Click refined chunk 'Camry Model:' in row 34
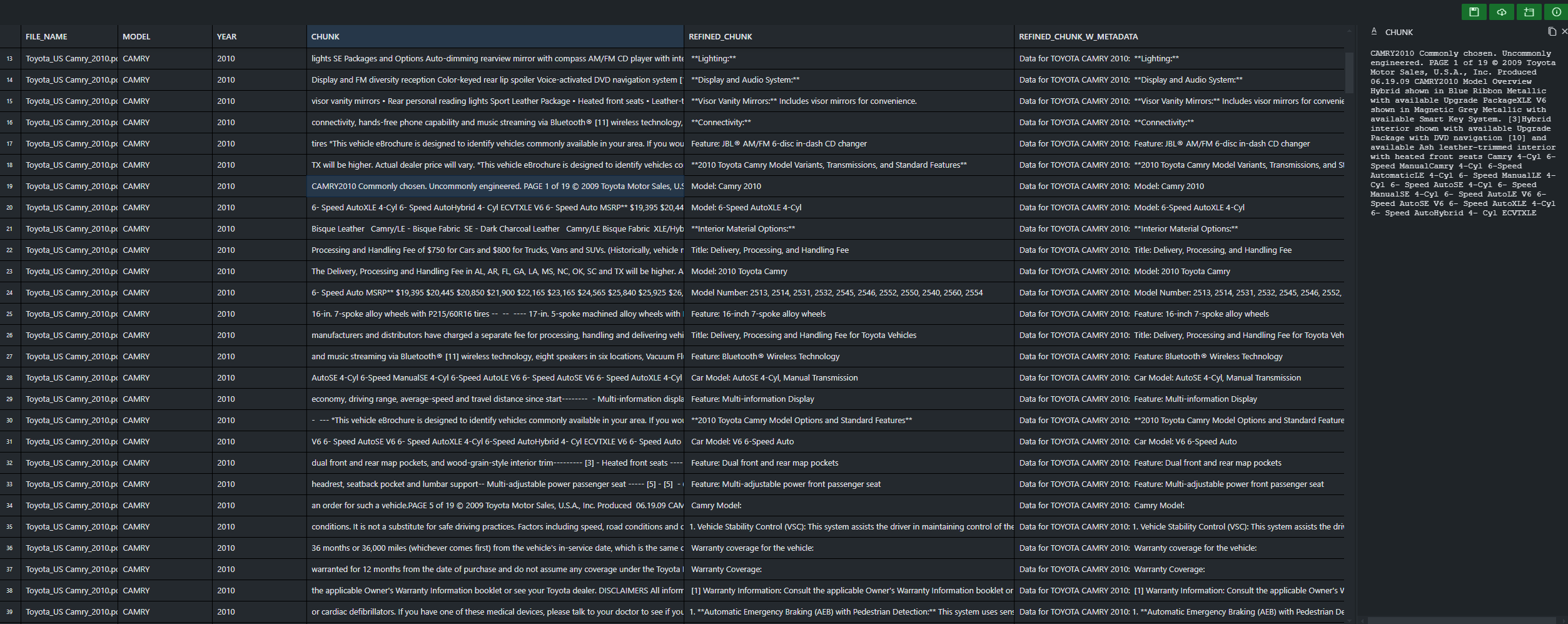Image resolution: width=1568 pixels, height=624 pixels. point(849,505)
